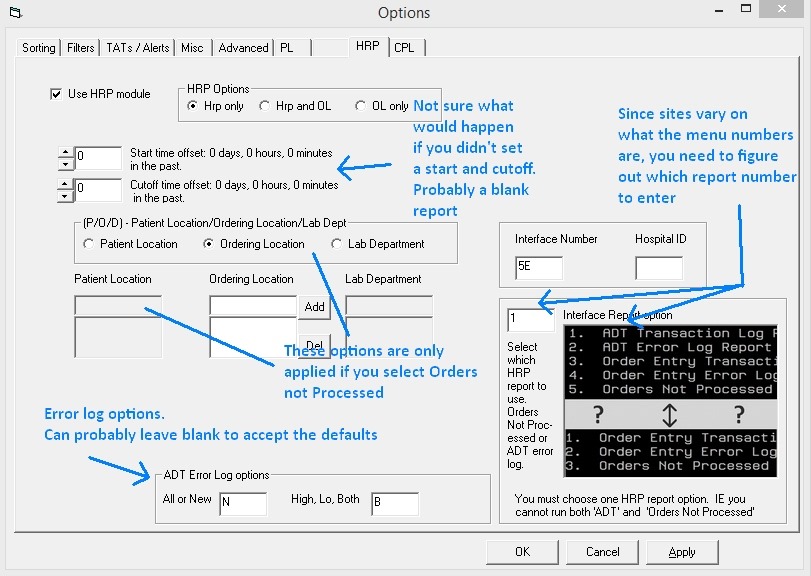Select Patient Location radio button
This screenshot has width=811, height=576.
click(x=90, y=244)
